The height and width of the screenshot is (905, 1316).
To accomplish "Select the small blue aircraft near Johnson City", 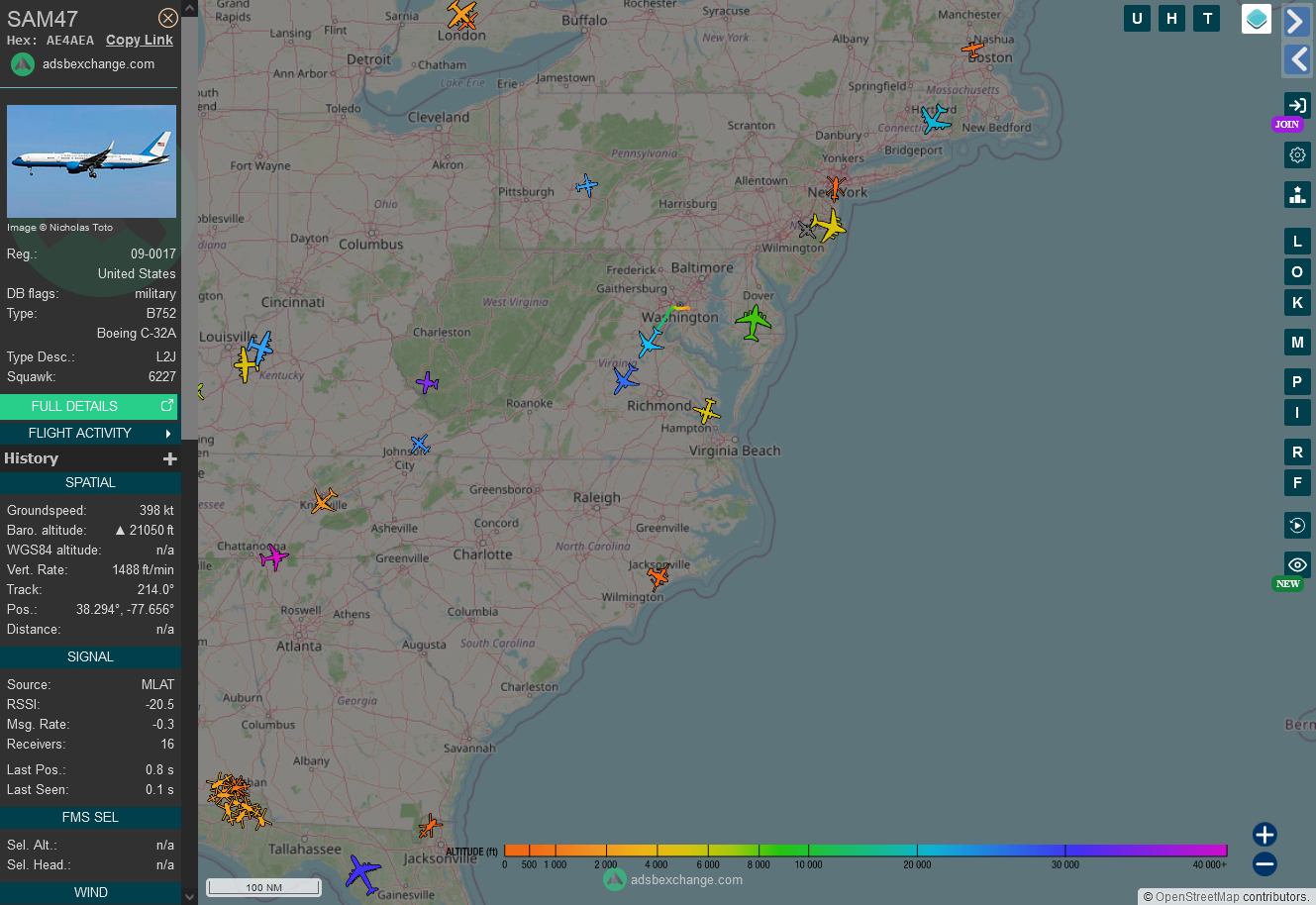I will pyautogui.click(x=420, y=444).
